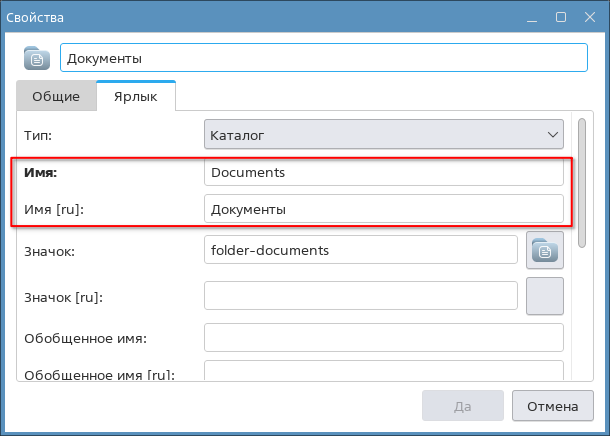The height and width of the screenshot is (436, 610).
Task: Focus the Имя field containing Documents
Action: point(383,172)
